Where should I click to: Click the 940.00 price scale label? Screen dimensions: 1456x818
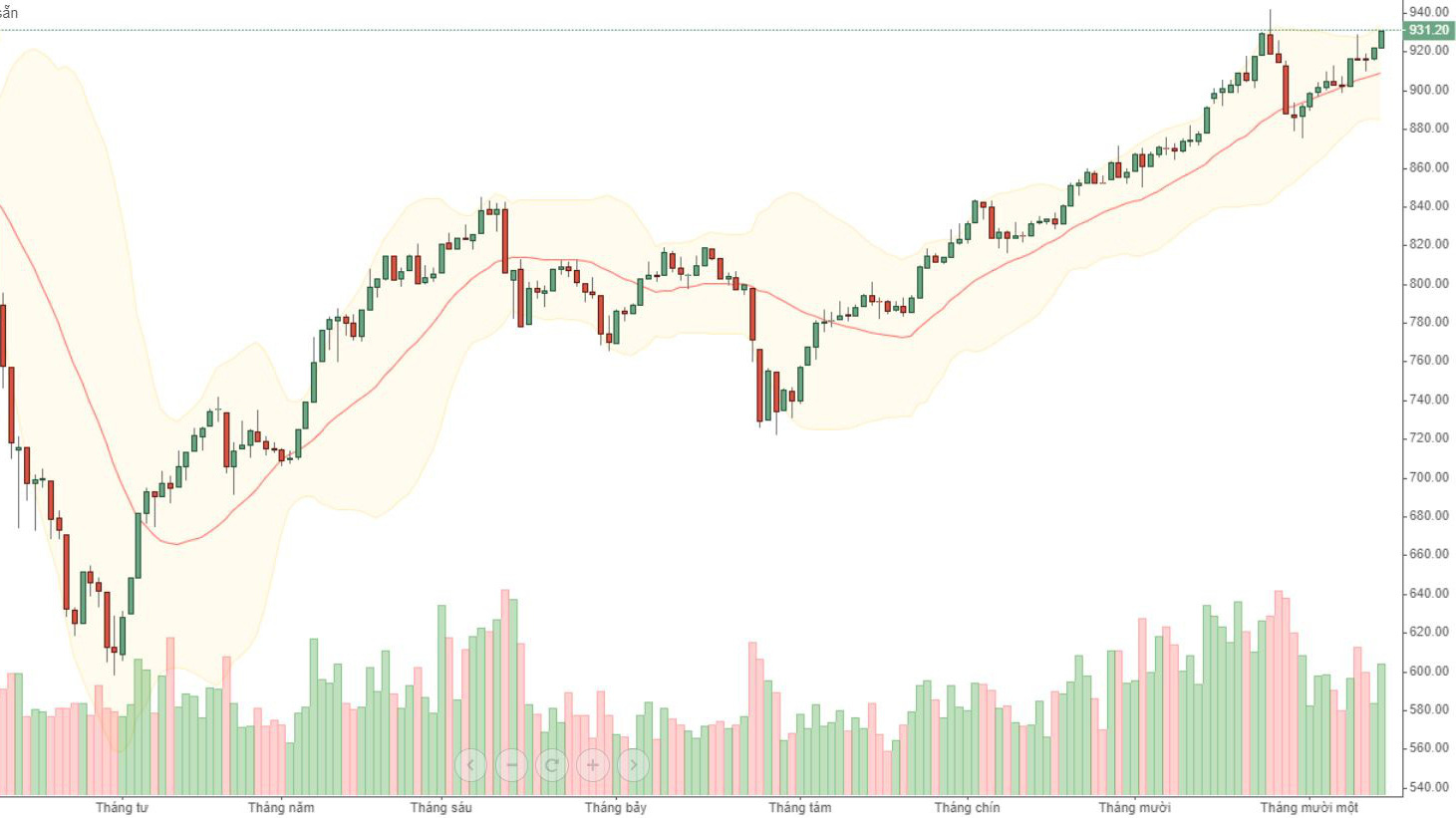click(x=1428, y=12)
